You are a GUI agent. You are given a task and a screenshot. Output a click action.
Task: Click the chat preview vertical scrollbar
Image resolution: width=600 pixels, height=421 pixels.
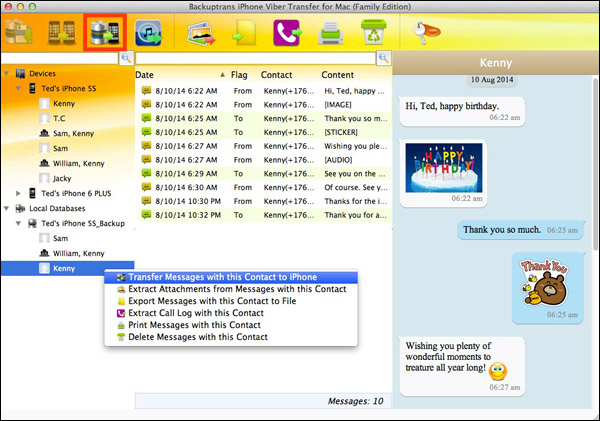595,165
